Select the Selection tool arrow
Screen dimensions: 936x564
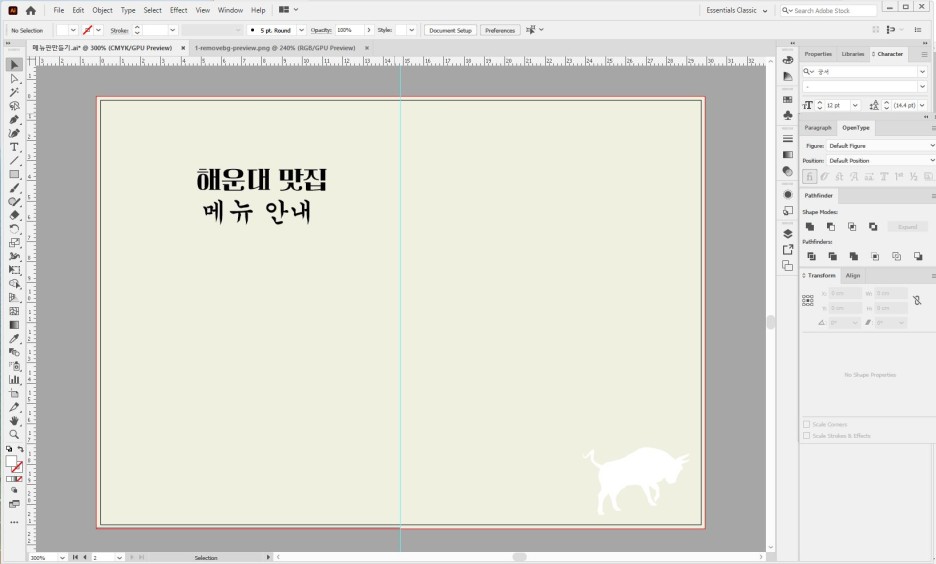[x=14, y=64]
